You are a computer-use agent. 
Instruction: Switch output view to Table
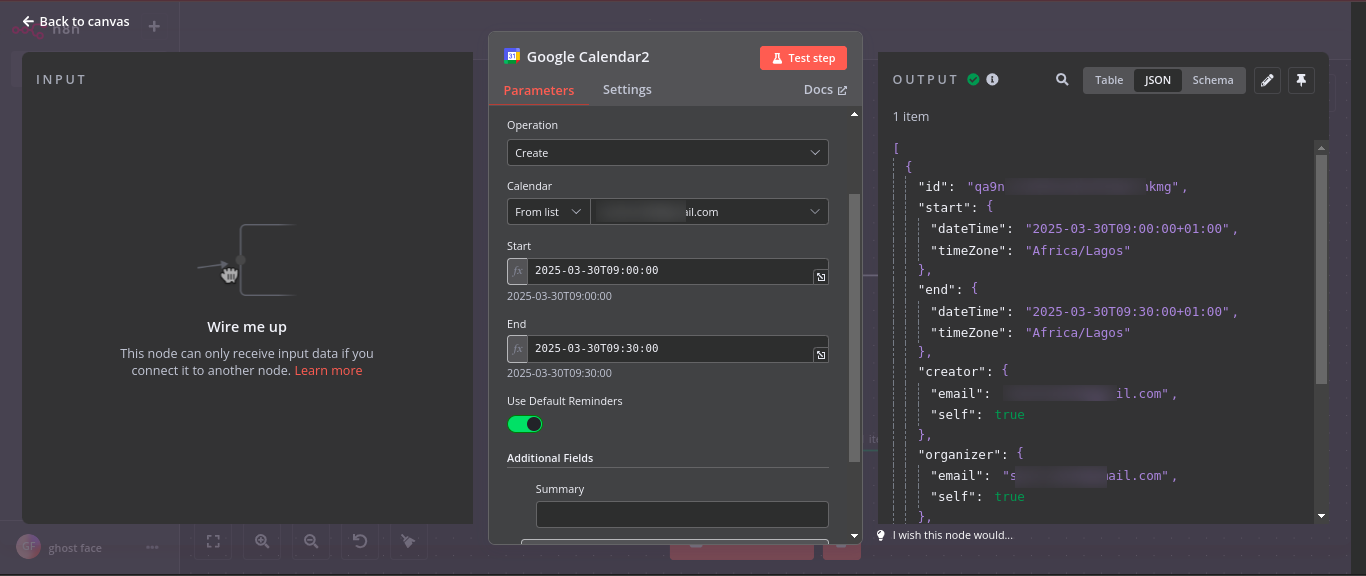click(x=1109, y=80)
